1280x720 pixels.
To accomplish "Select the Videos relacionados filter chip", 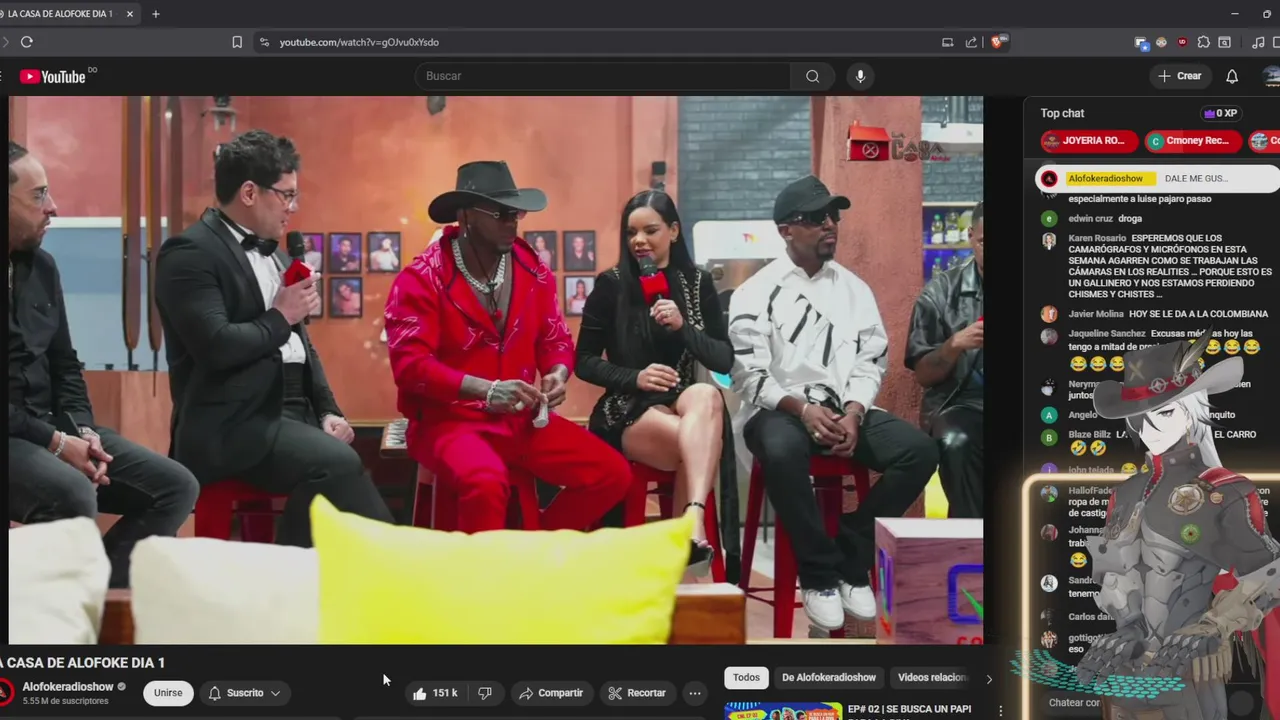I will click(x=932, y=677).
